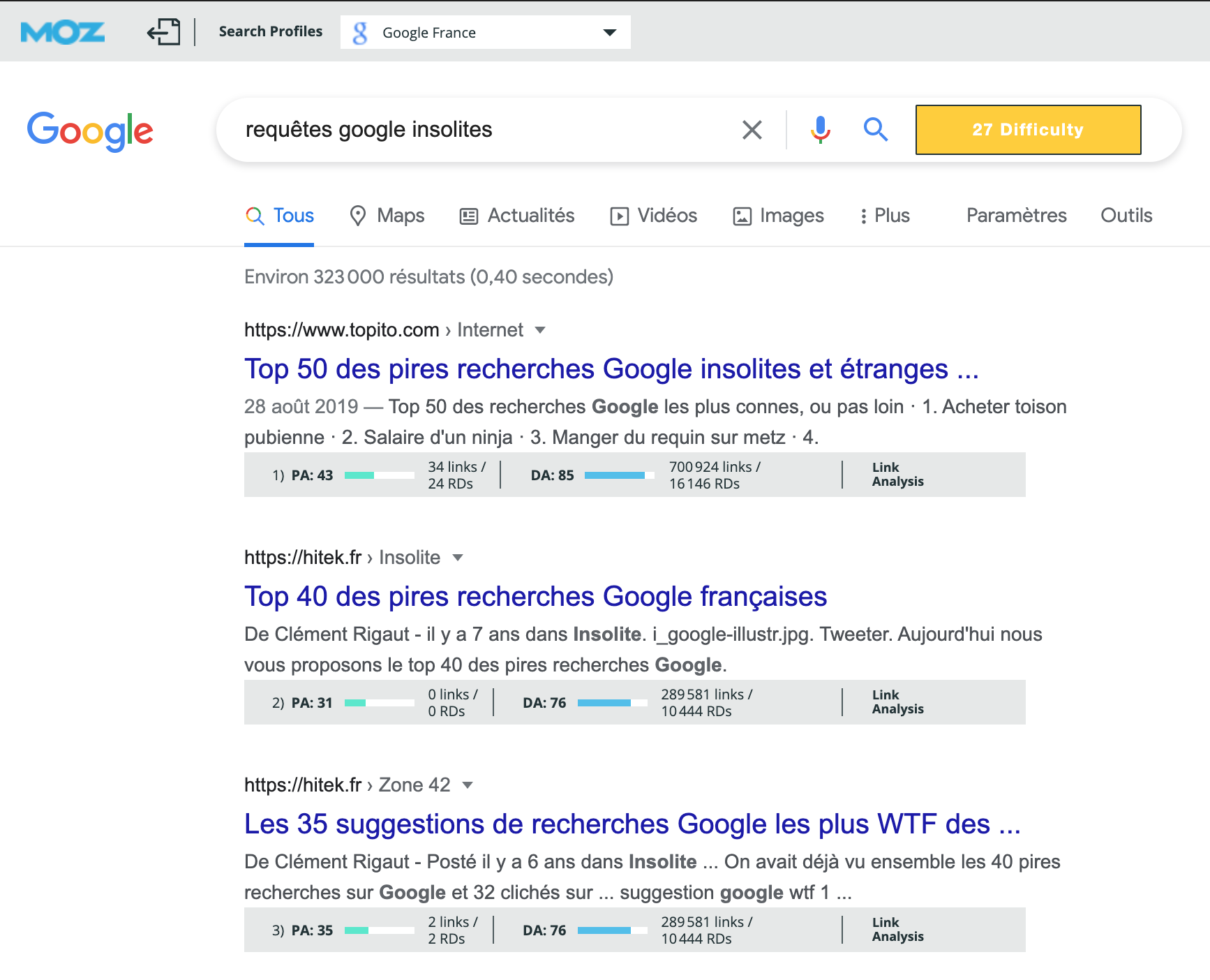Open Link Analysis for first result
1210x980 pixels.
tap(897, 475)
